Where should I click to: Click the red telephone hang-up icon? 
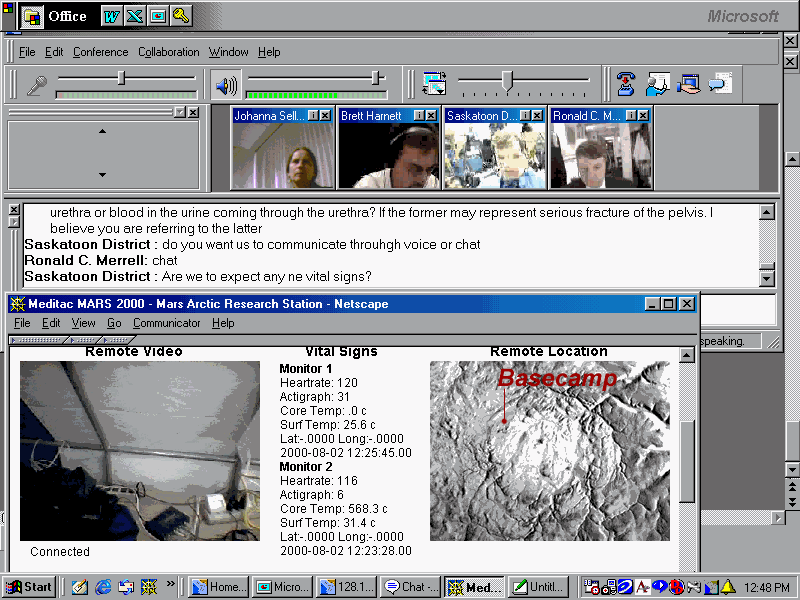click(626, 84)
